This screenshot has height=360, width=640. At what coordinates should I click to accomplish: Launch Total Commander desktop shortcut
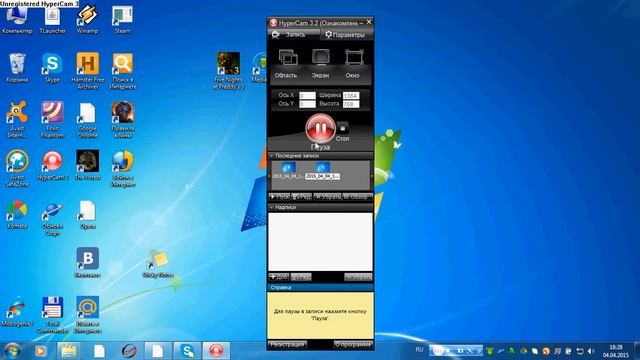point(52,315)
